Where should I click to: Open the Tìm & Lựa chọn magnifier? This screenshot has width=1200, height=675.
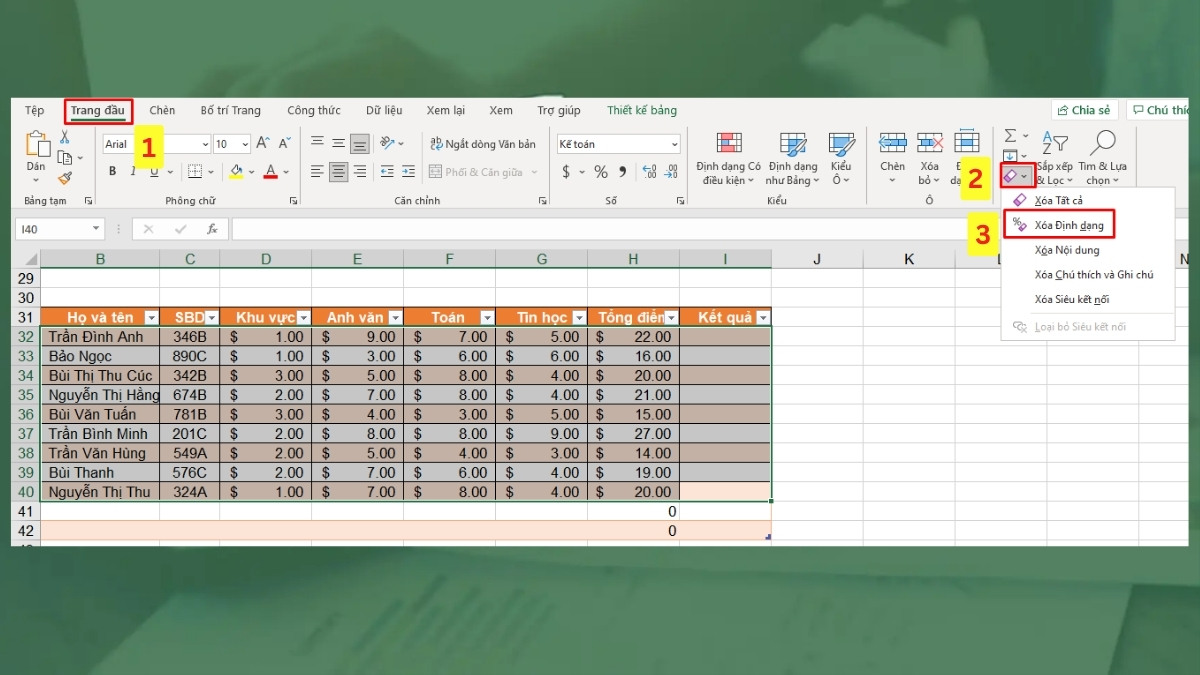point(1102,144)
